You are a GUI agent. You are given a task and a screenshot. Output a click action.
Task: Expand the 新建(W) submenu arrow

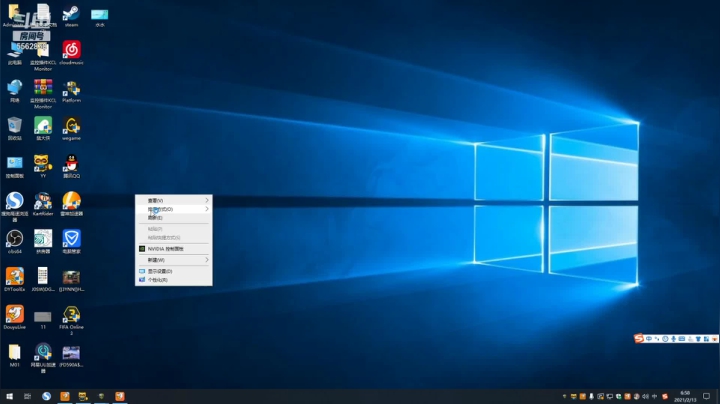coord(207,260)
